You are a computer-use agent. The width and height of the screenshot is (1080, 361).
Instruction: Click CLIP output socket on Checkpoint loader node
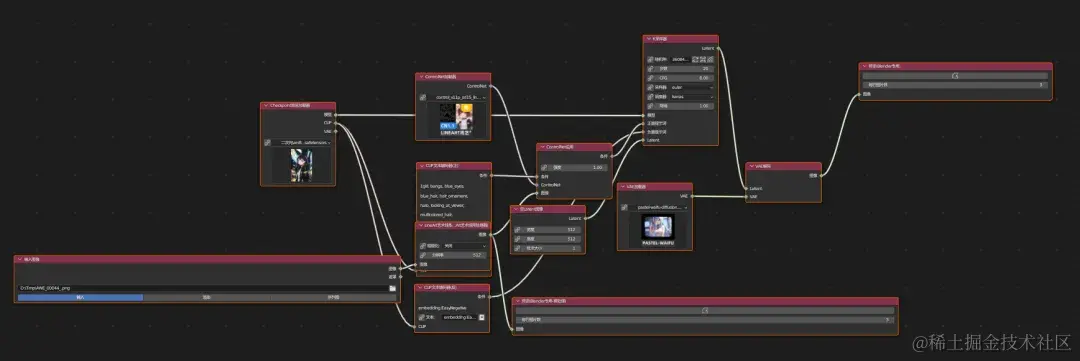(335, 123)
